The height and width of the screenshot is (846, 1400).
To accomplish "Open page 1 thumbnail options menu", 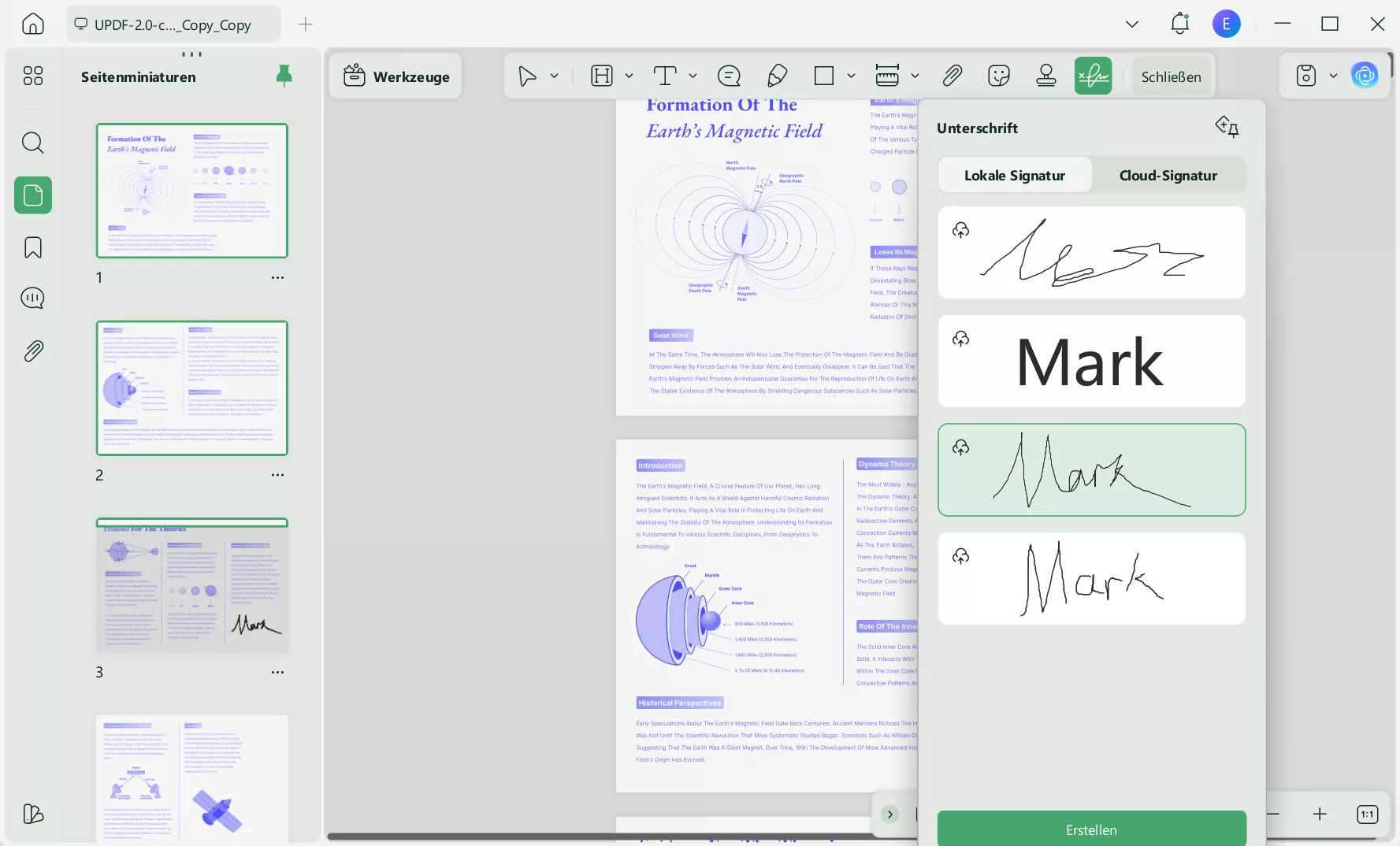I will 277,277.
